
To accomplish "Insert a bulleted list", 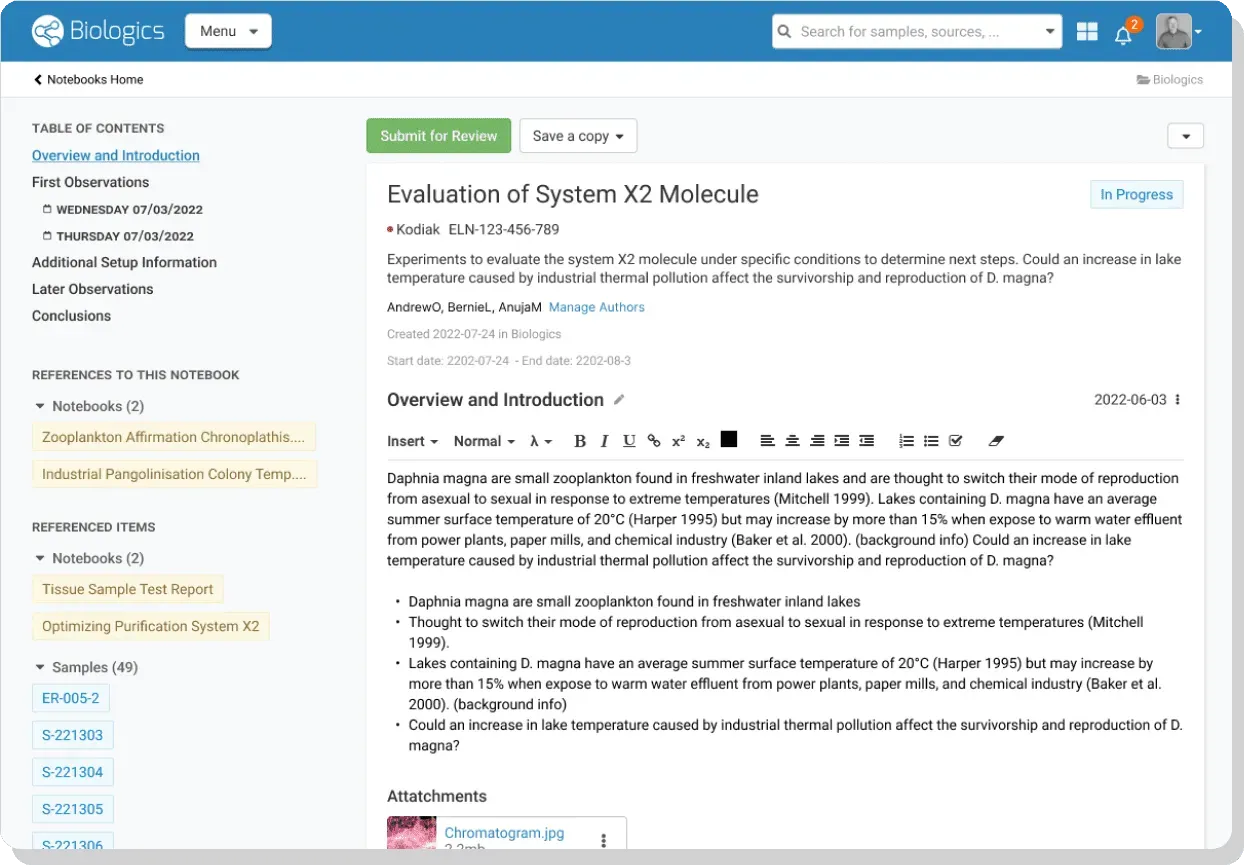I will (x=931, y=441).
